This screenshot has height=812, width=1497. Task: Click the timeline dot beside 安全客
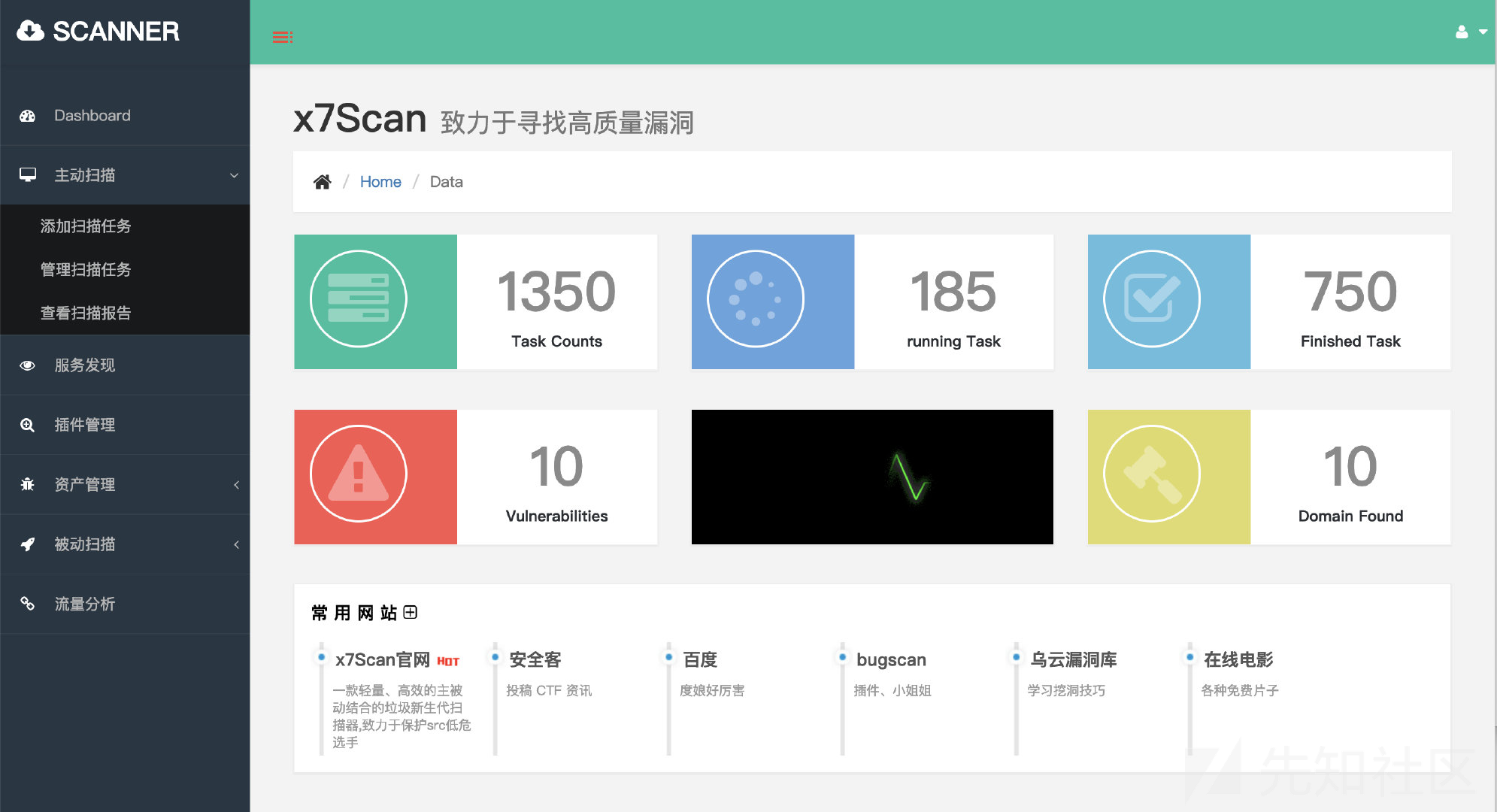click(x=495, y=657)
